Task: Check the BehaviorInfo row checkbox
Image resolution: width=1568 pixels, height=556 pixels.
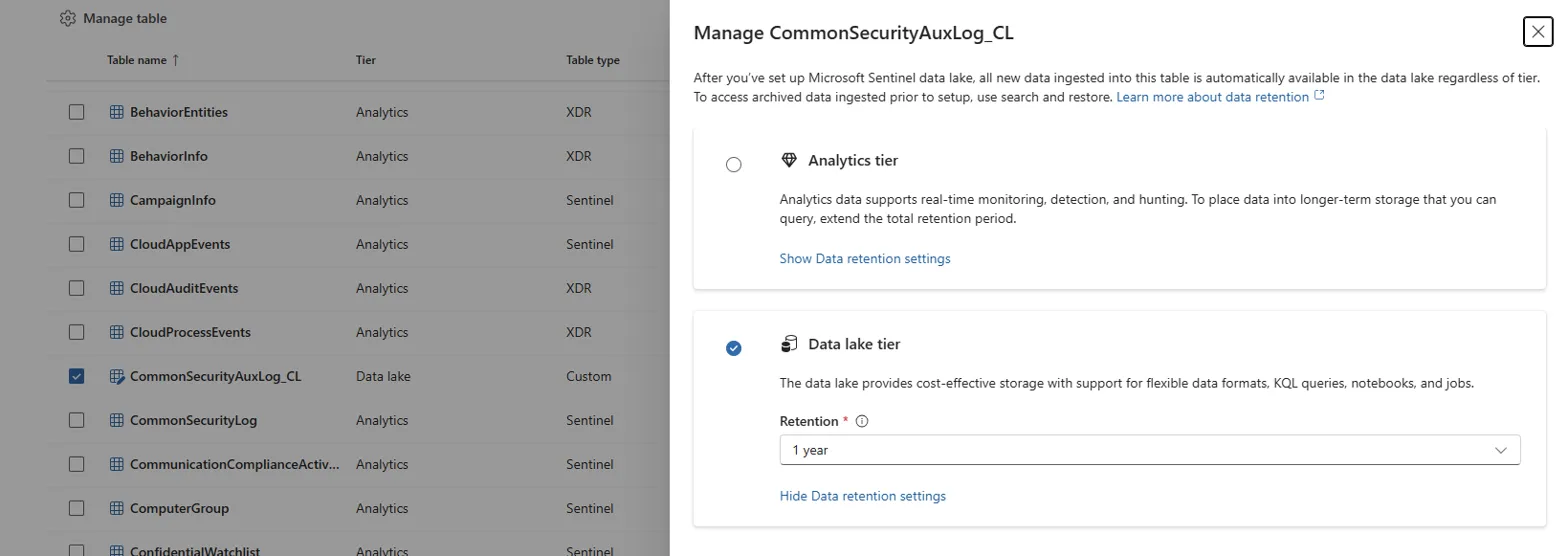Action: (77, 156)
